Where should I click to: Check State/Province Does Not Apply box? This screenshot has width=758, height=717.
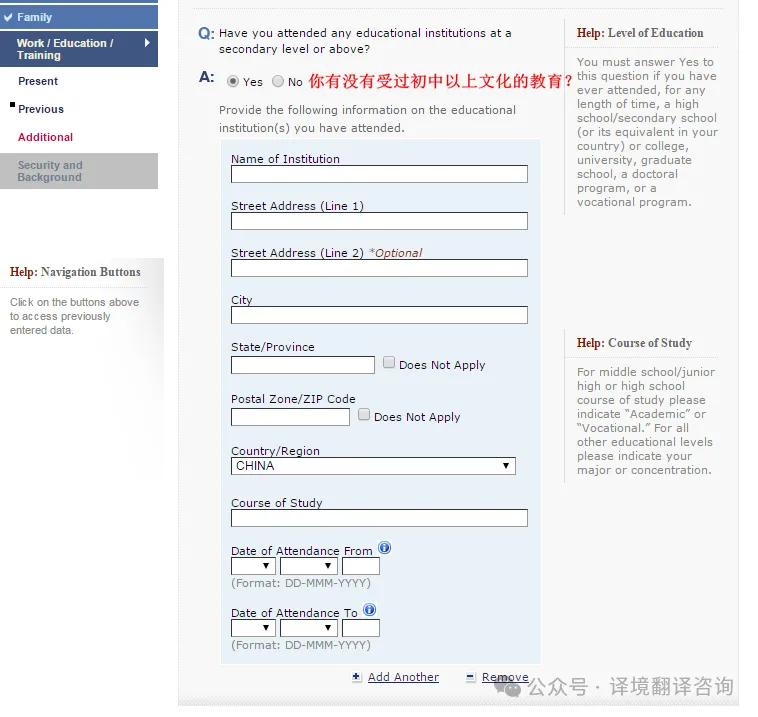coord(389,364)
